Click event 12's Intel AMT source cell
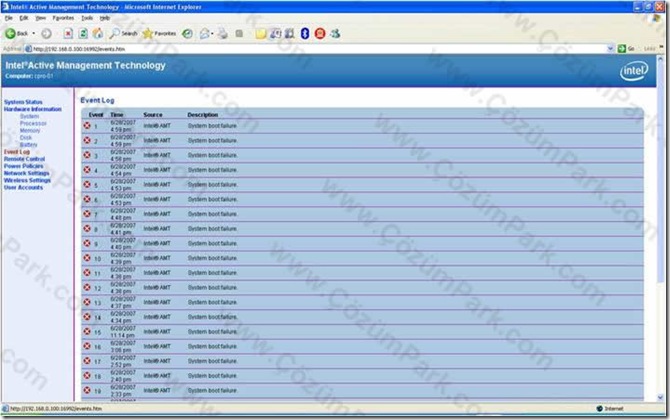 157,288
